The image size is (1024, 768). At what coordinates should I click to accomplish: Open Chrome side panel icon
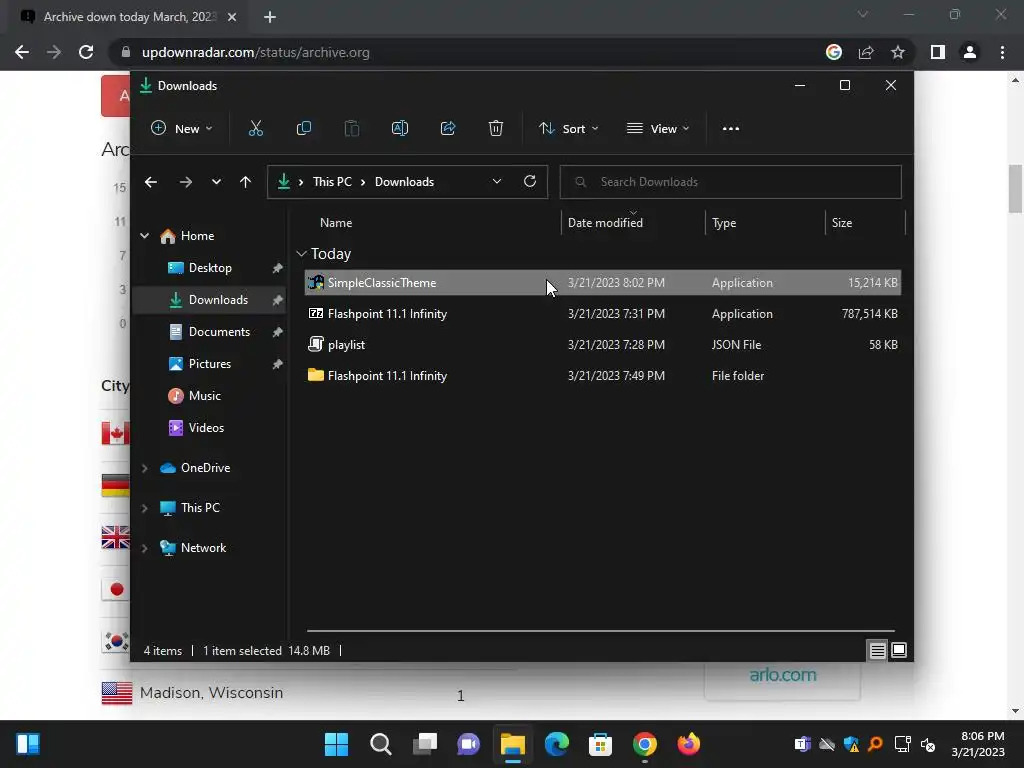[x=938, y=52]
